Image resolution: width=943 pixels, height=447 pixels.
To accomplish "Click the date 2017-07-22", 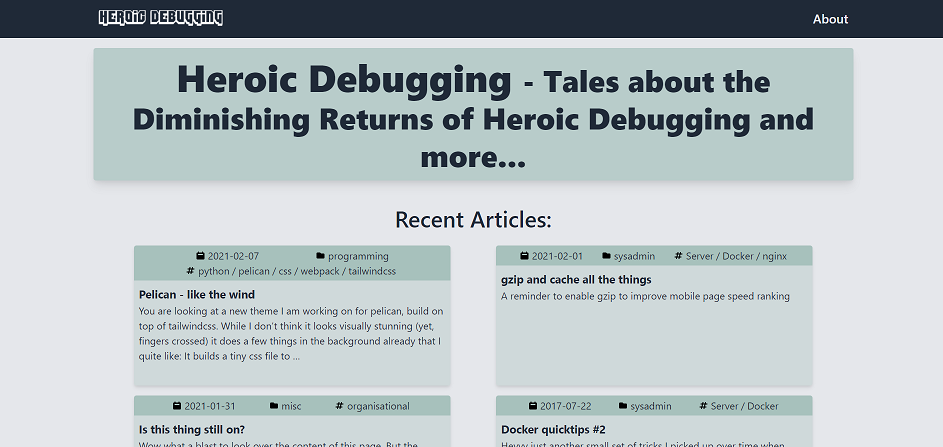I will [x=566, y=406].
